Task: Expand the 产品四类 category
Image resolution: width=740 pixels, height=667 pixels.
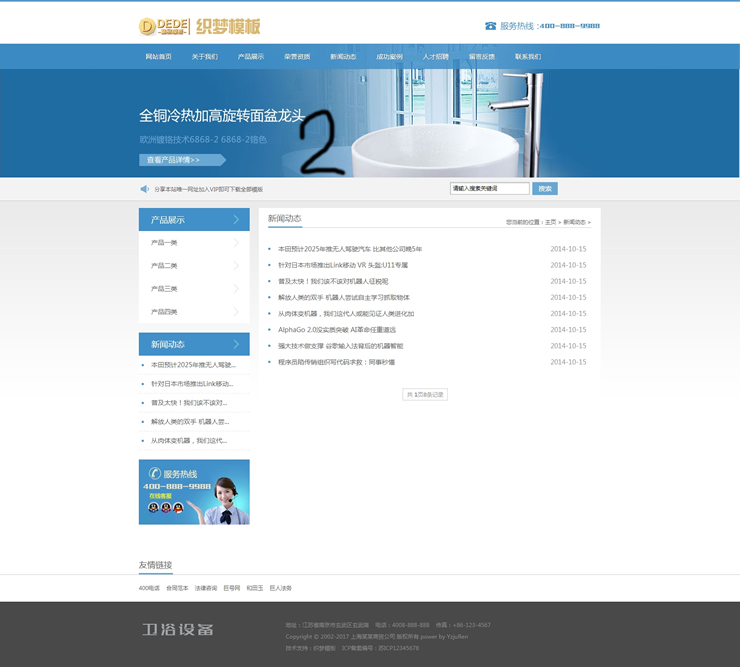Action: 236,312
